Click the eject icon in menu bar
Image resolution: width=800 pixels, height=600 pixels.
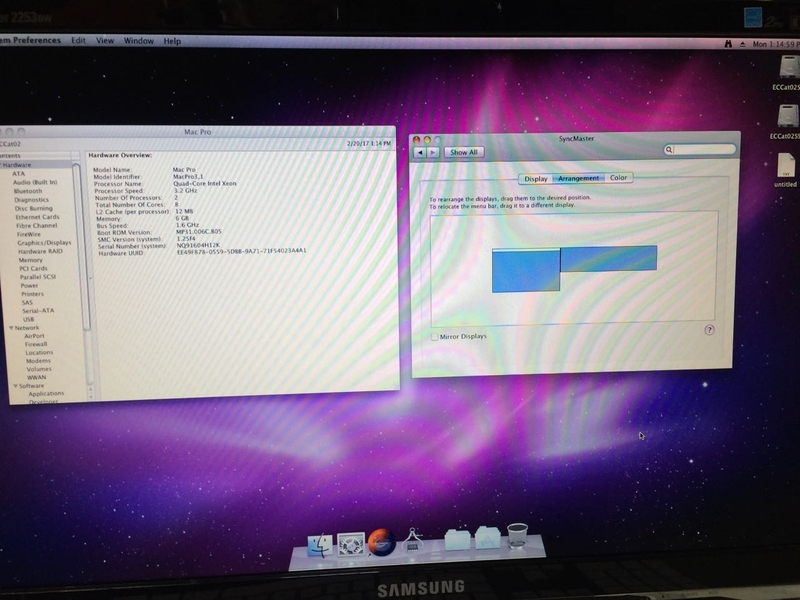click(742, 44)
